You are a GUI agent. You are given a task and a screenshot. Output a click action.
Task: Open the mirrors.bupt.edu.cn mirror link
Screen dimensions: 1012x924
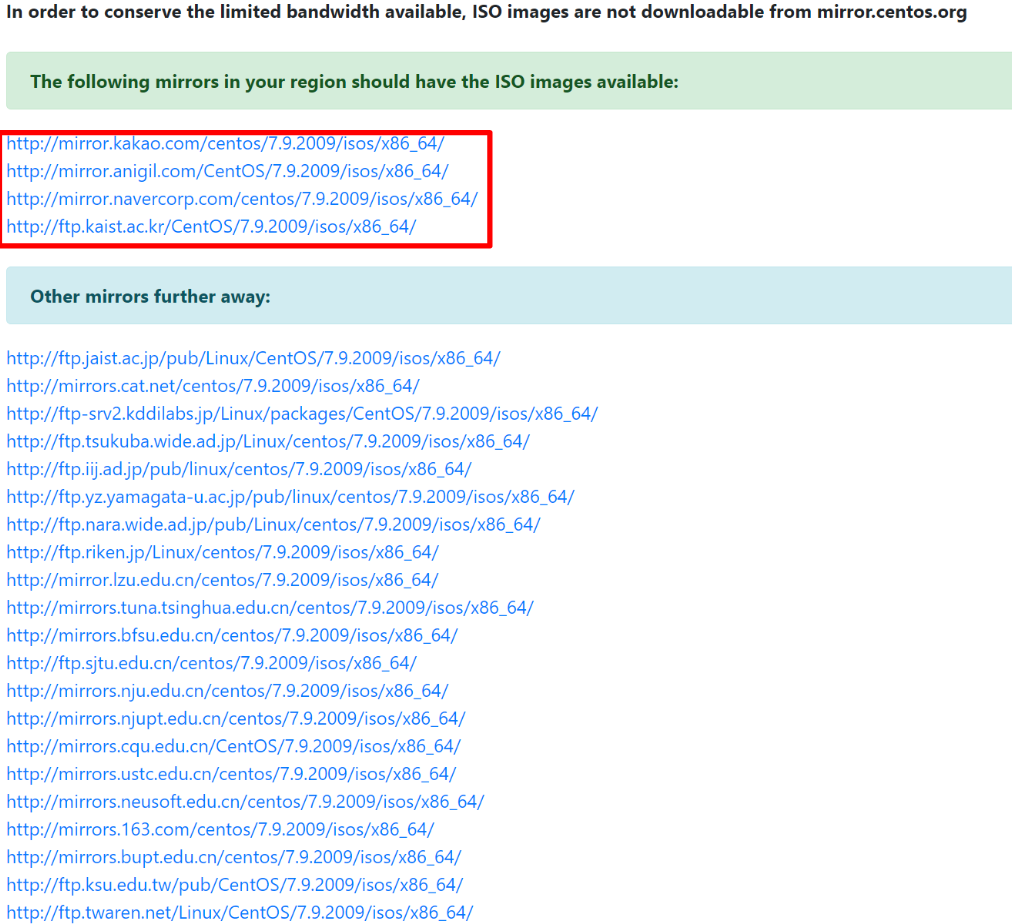[x=234, y=858]
